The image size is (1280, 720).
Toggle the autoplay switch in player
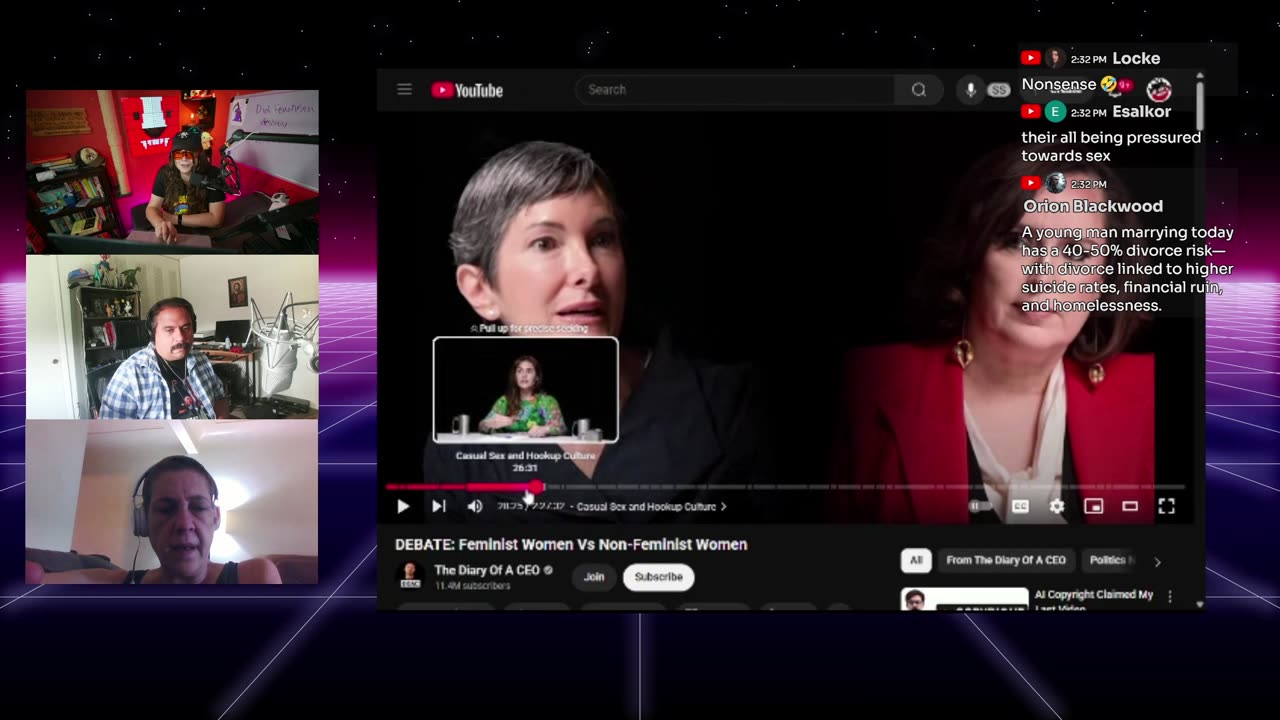[x=978, y=506]
